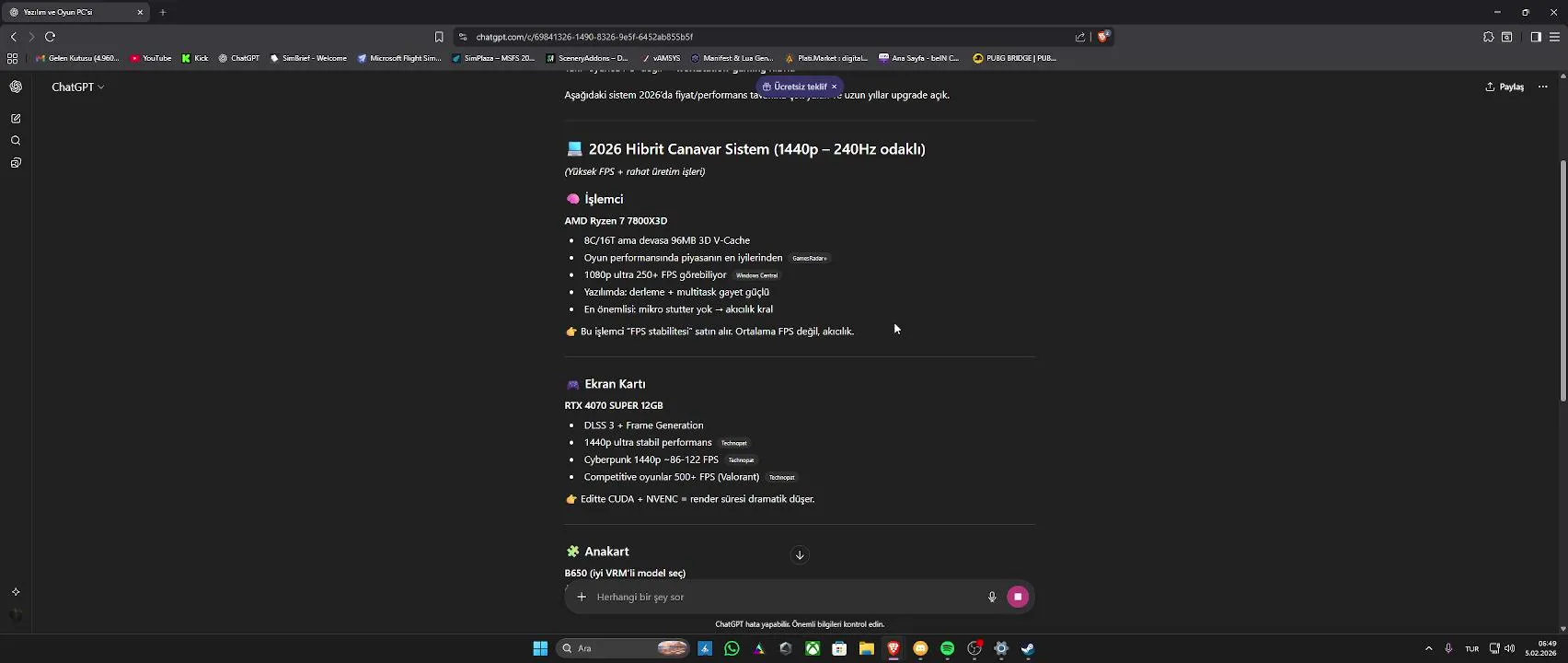Open Steam from the taskbar
1568x663 pixels.
click(1028, 648)
